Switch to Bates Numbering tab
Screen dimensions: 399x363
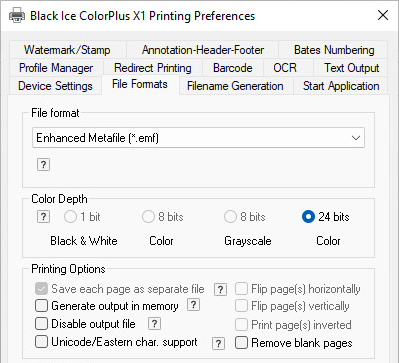[x=334, y=50]
